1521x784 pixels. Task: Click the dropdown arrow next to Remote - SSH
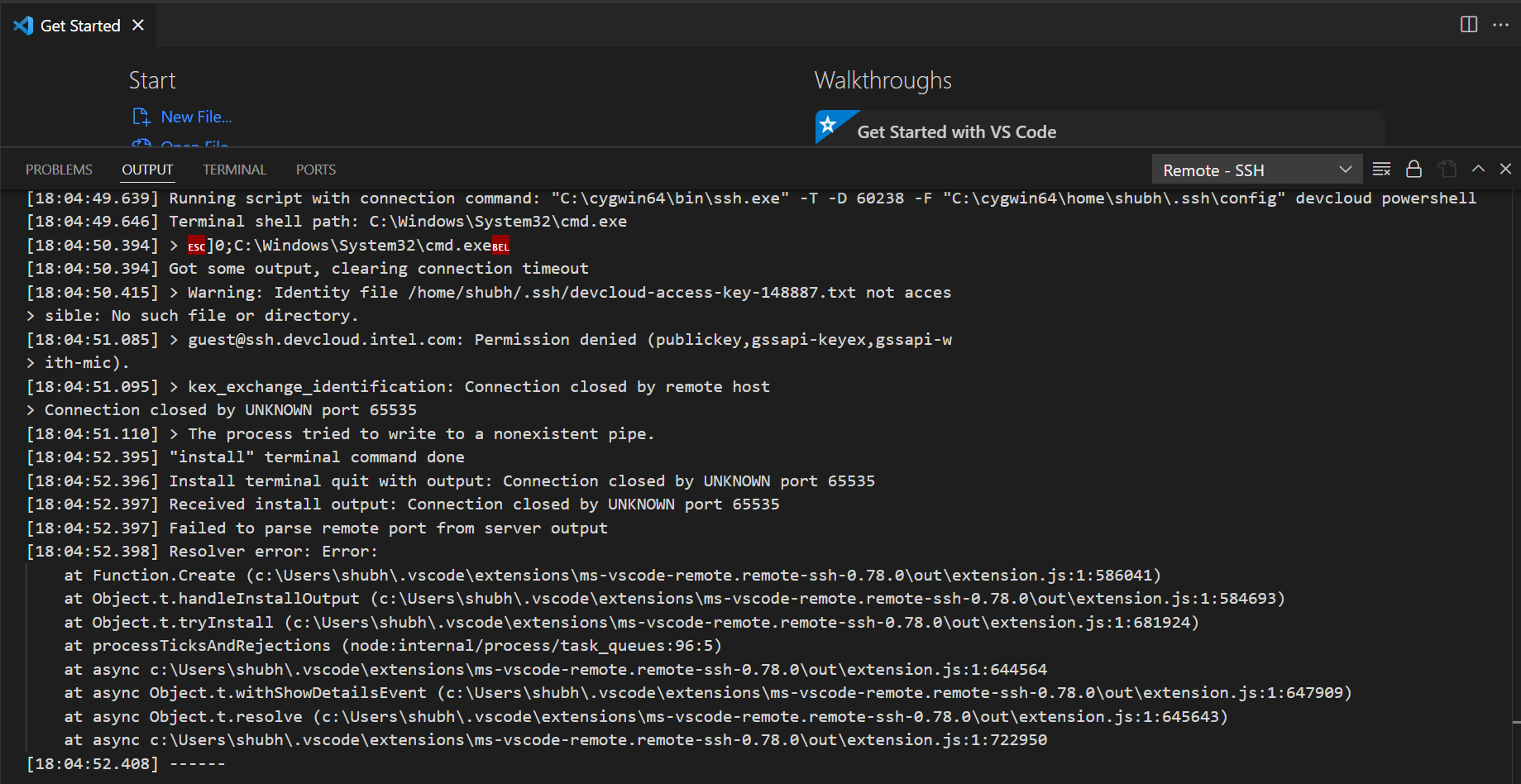coord(1345,170)
